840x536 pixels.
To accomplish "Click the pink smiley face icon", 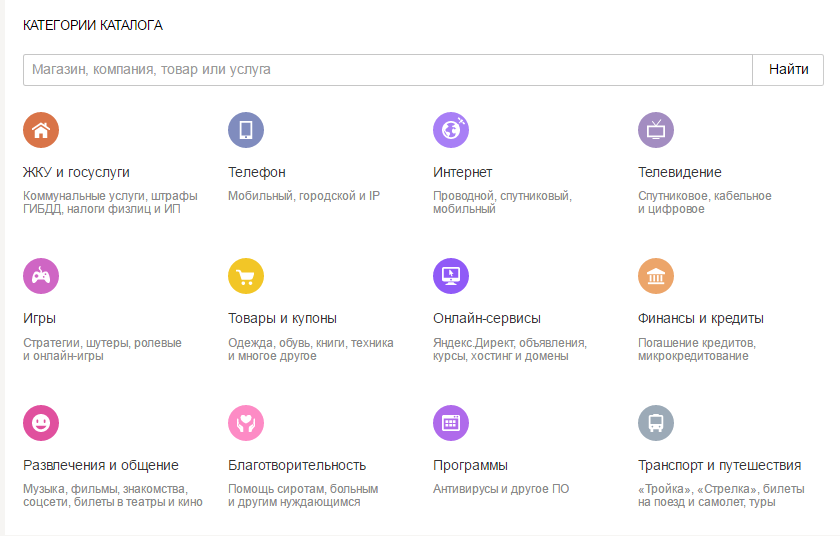I will tap(41, 423).
